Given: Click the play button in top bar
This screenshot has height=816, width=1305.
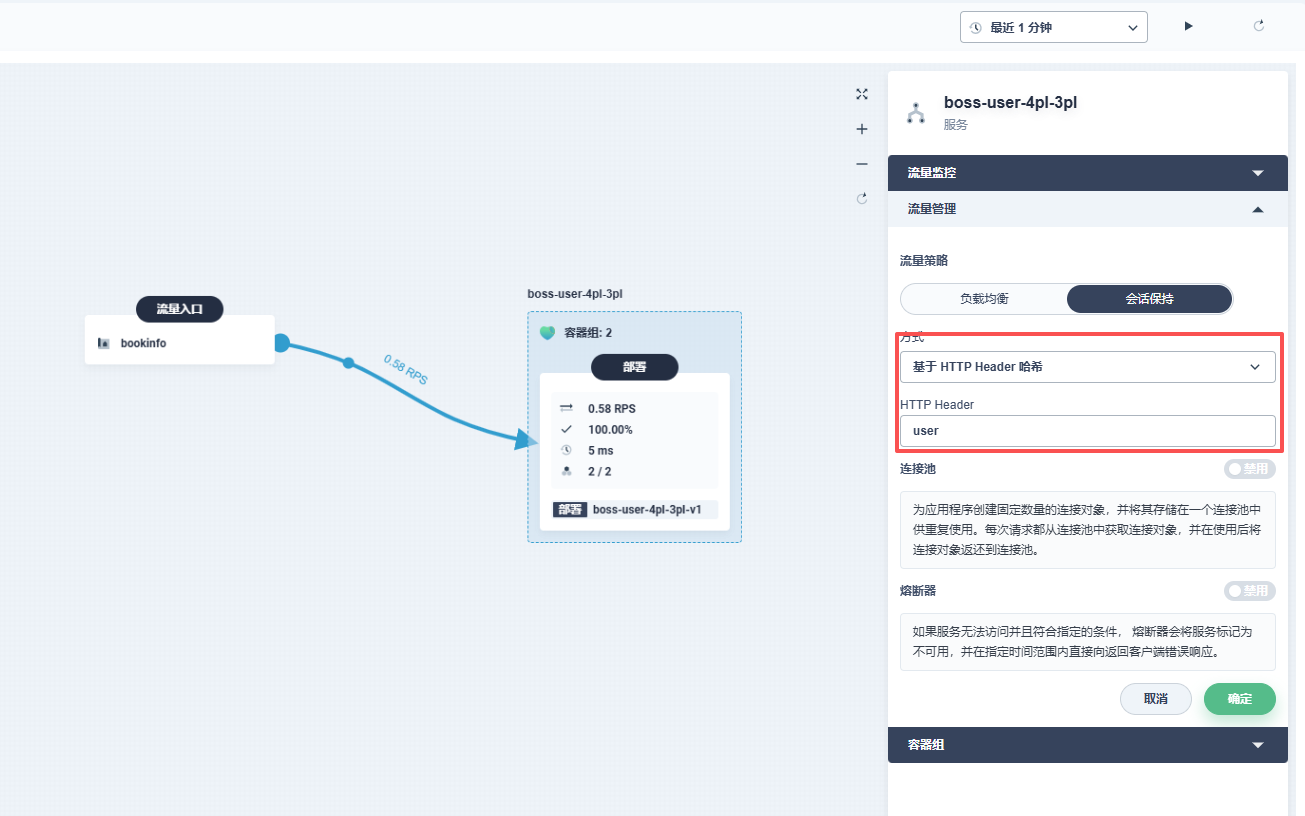Looking at the screenshot, I should pyautogui.click(x=1189, y=26).
